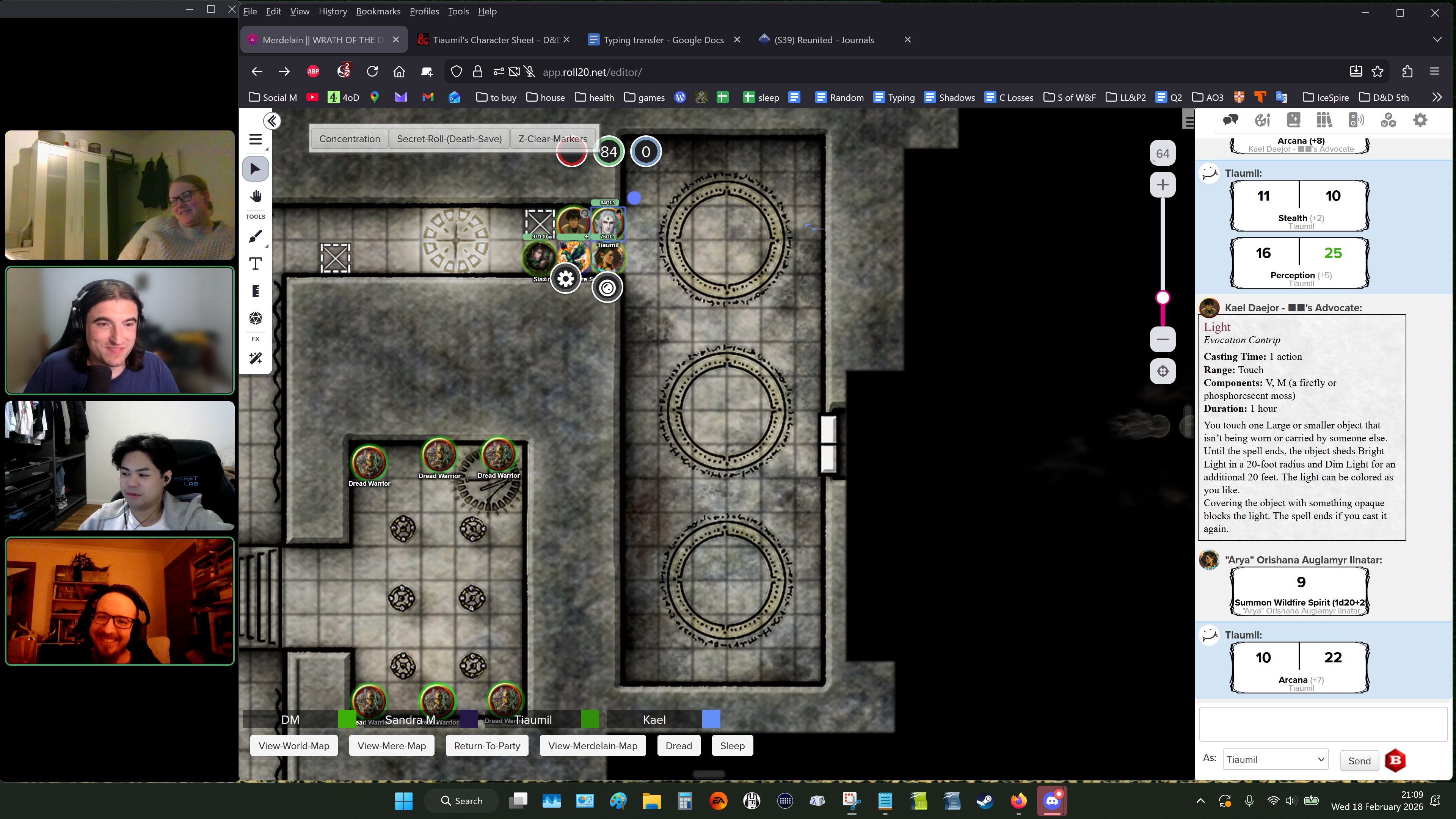The image size is (1456, 819).
Task: Open the Settings gear tab in sidebar
Action: [1420, 120]
